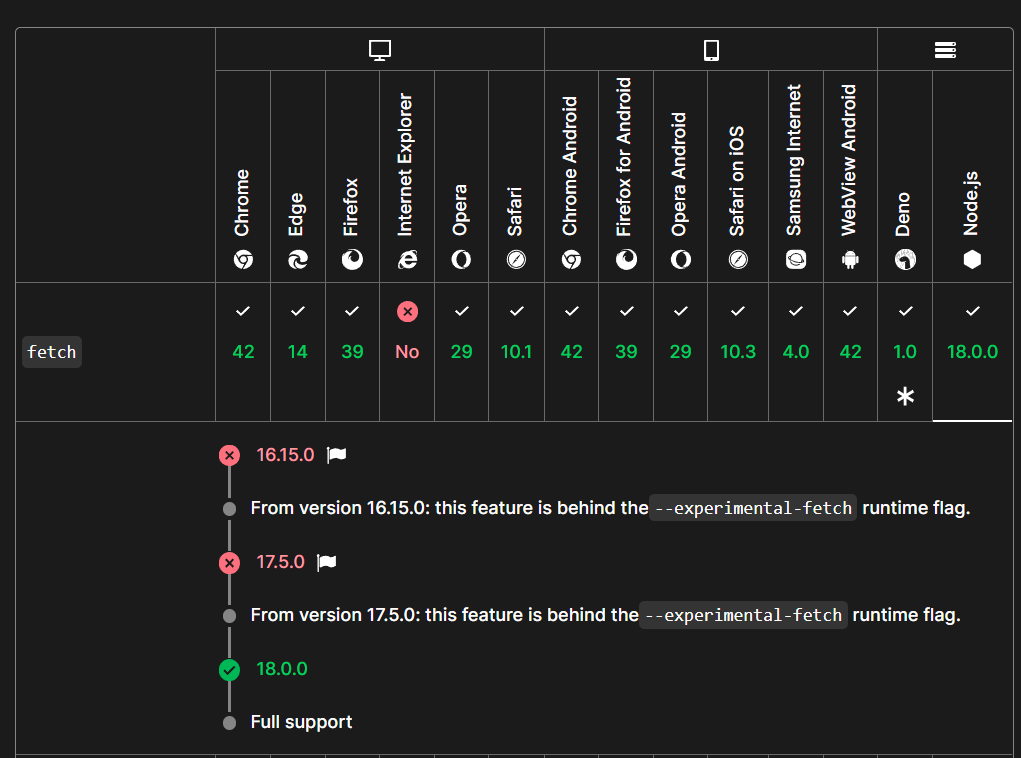
Task: Click the Node.js hexagon icon
Action: click(972, 260)
